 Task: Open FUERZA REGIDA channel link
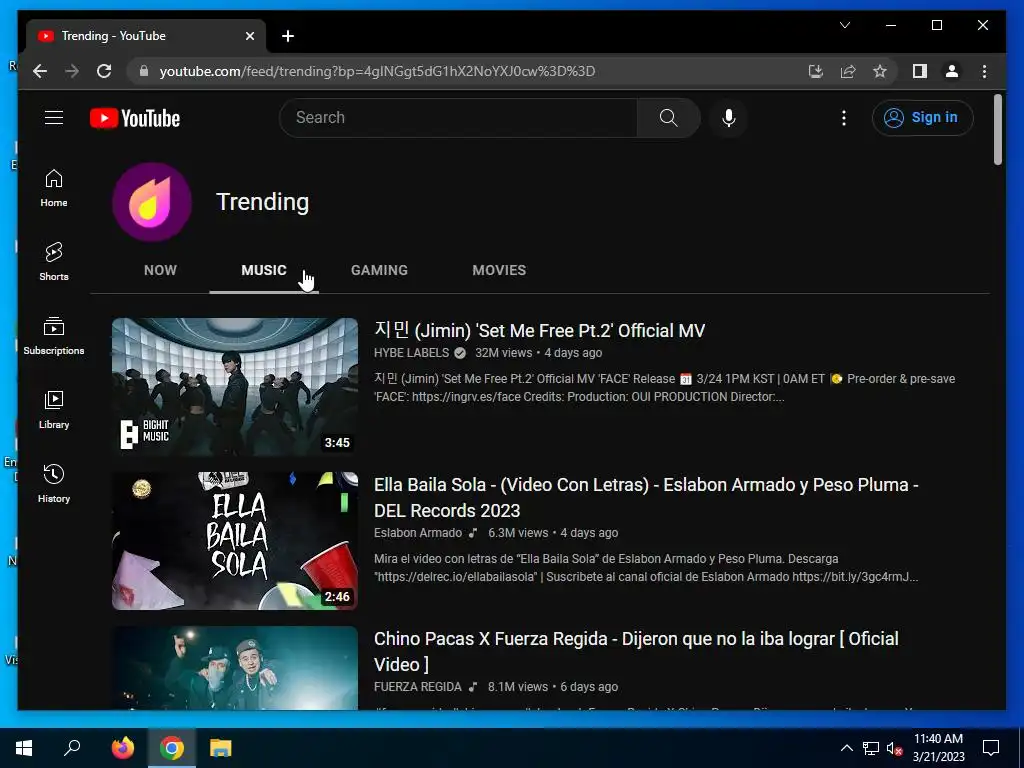pyautogui.click(x=418, y=687)
